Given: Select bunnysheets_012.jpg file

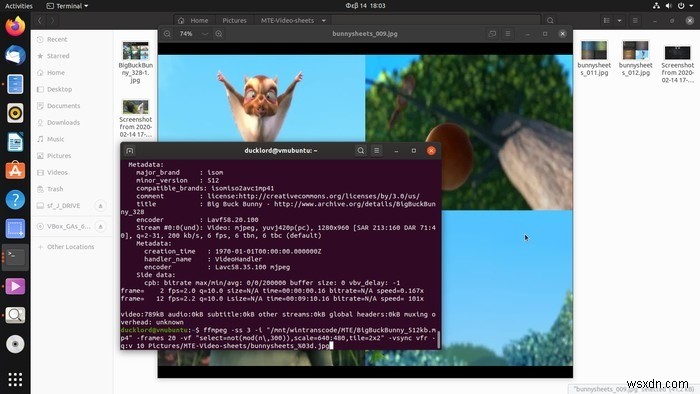Looking at the screenshot, I should click(x=635, y=58).
